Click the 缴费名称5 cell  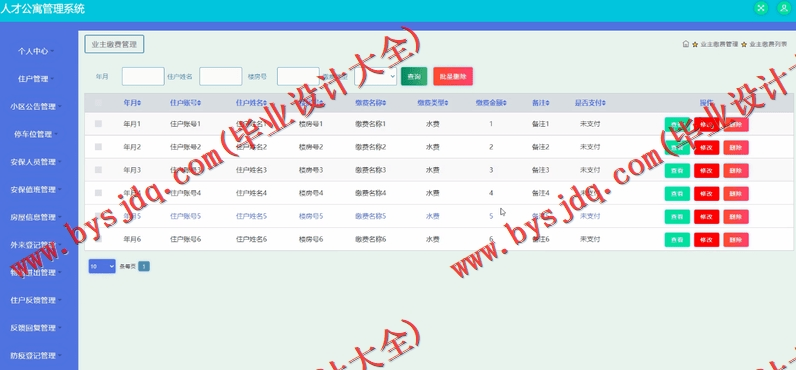tap(371, 216)
